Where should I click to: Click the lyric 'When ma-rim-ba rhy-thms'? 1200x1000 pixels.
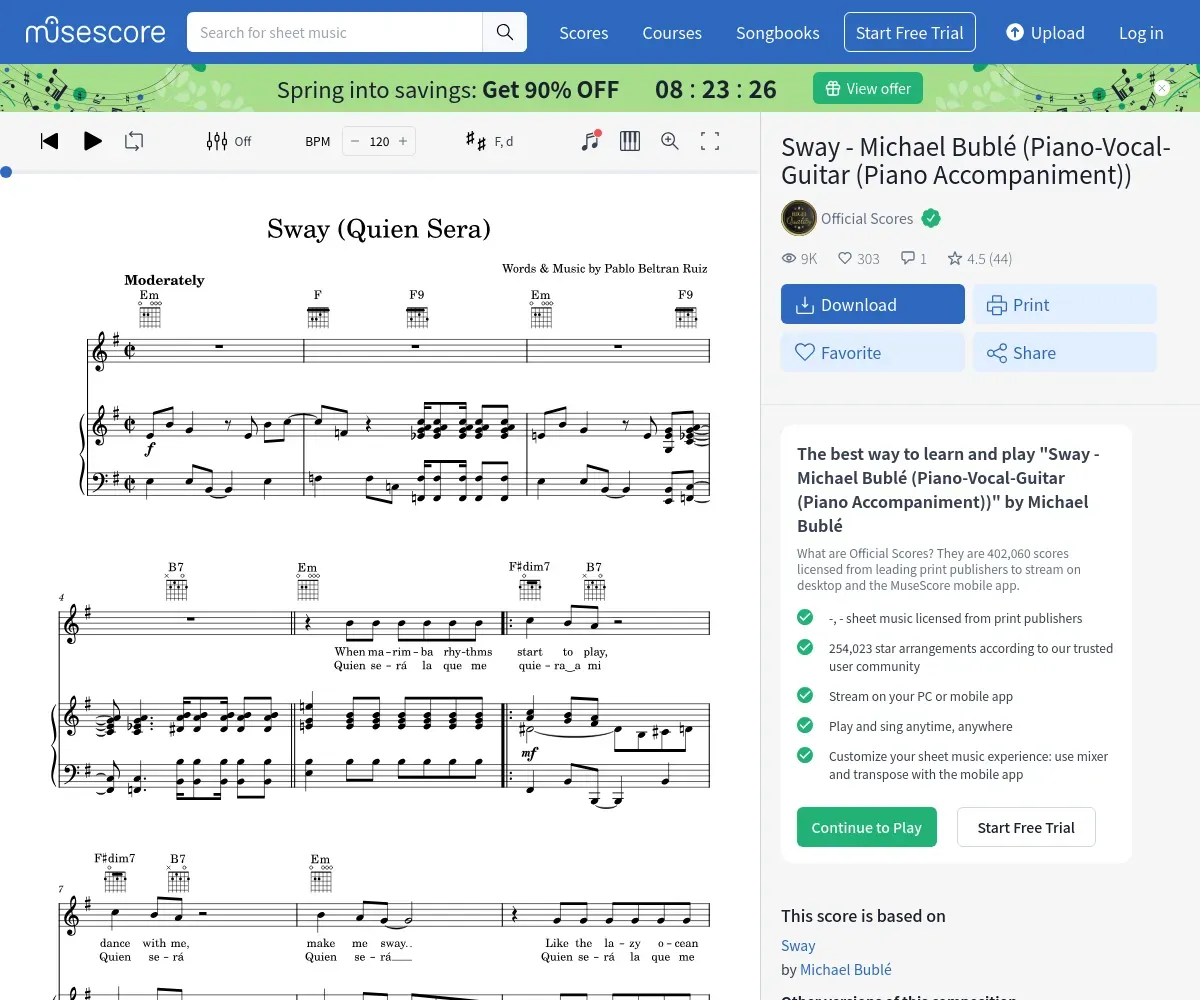point(413,651)
